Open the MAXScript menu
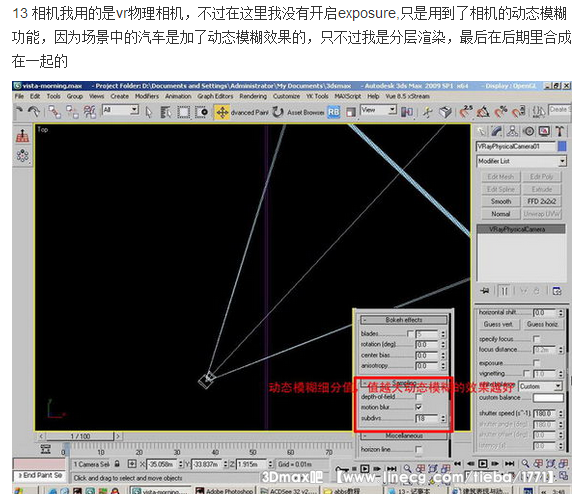This screenshot has width=583, height=494. (x=347, y=96)
